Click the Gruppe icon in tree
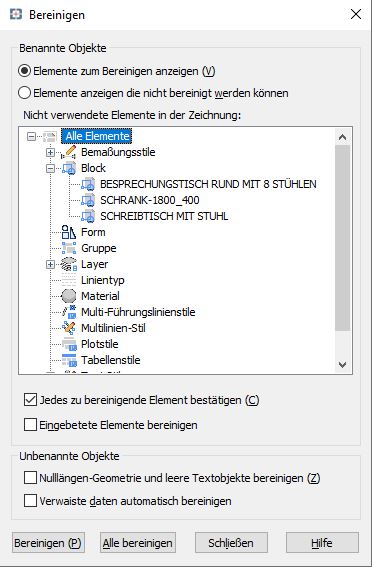This screenshot has width=372, height=567. (69, 248)
